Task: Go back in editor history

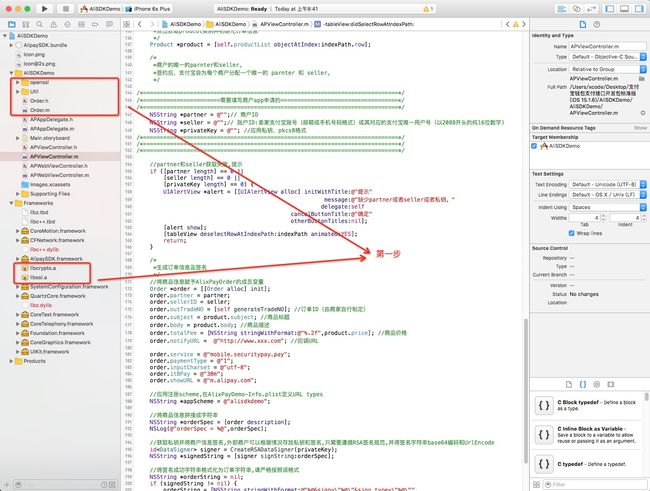Action: (140, 24)
